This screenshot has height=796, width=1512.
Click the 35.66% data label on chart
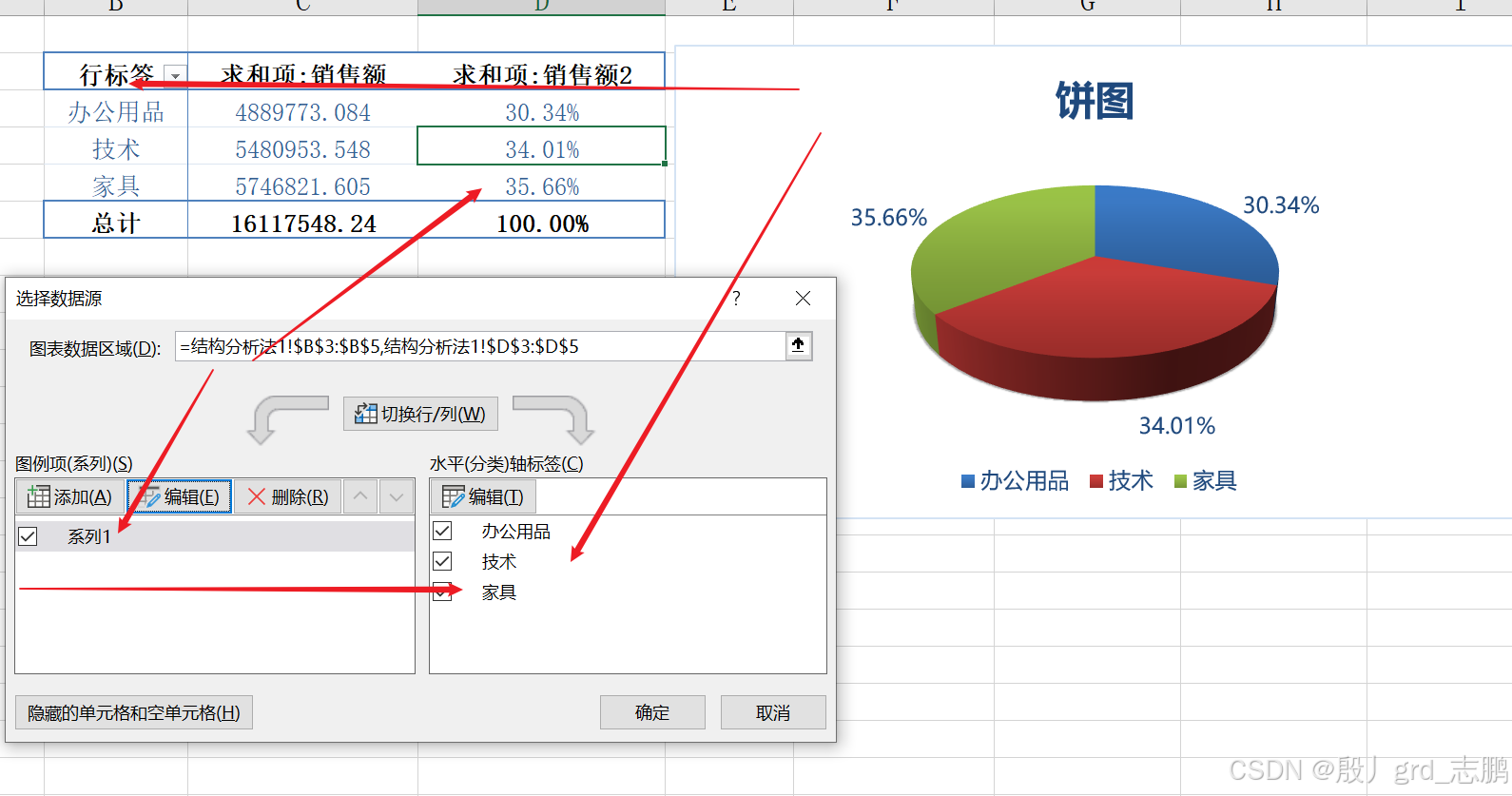888,218
